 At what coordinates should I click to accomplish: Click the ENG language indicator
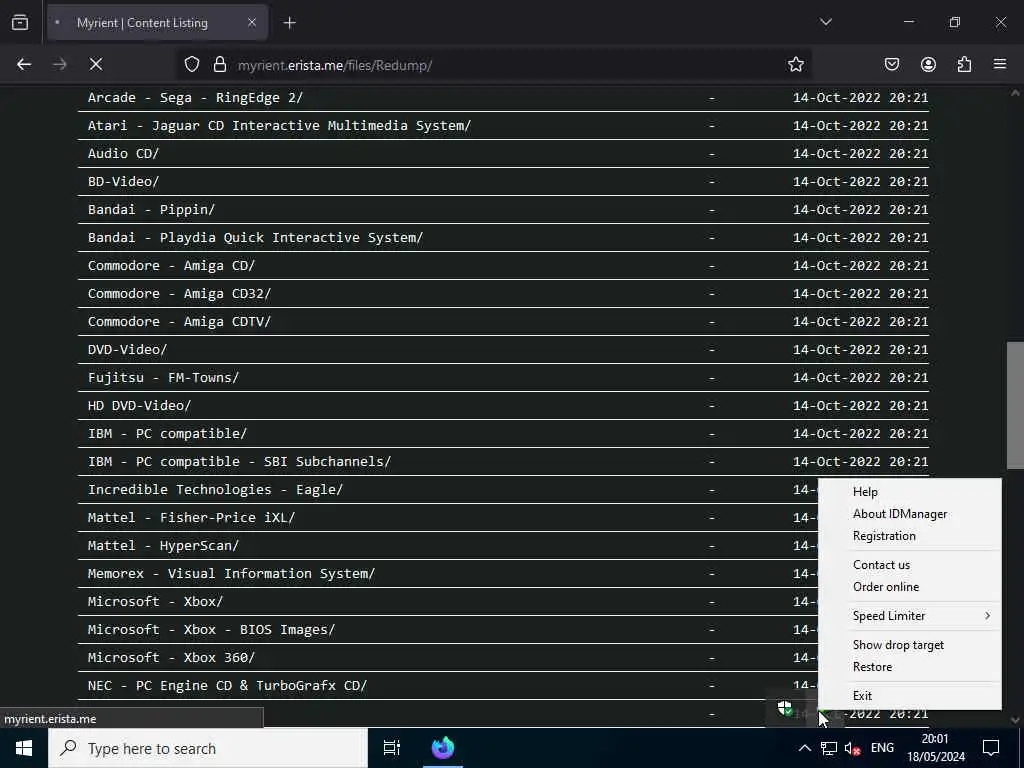[882, 748]
